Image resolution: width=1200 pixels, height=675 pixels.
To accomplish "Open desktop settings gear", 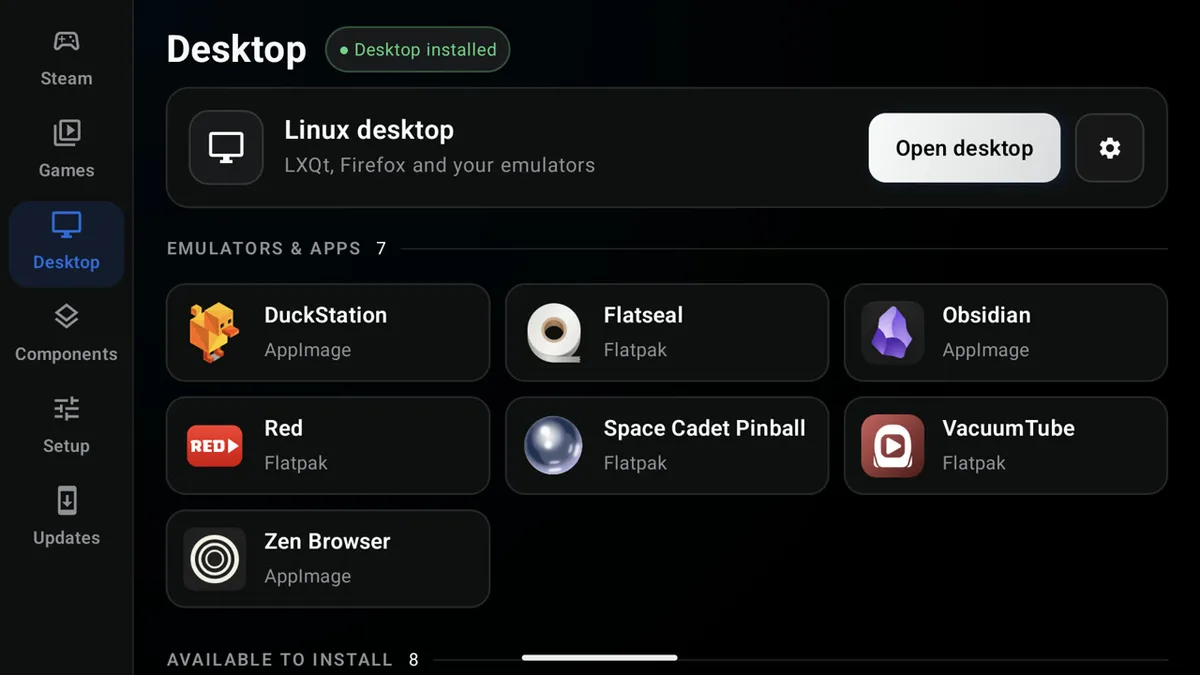I will [1109, 148].
